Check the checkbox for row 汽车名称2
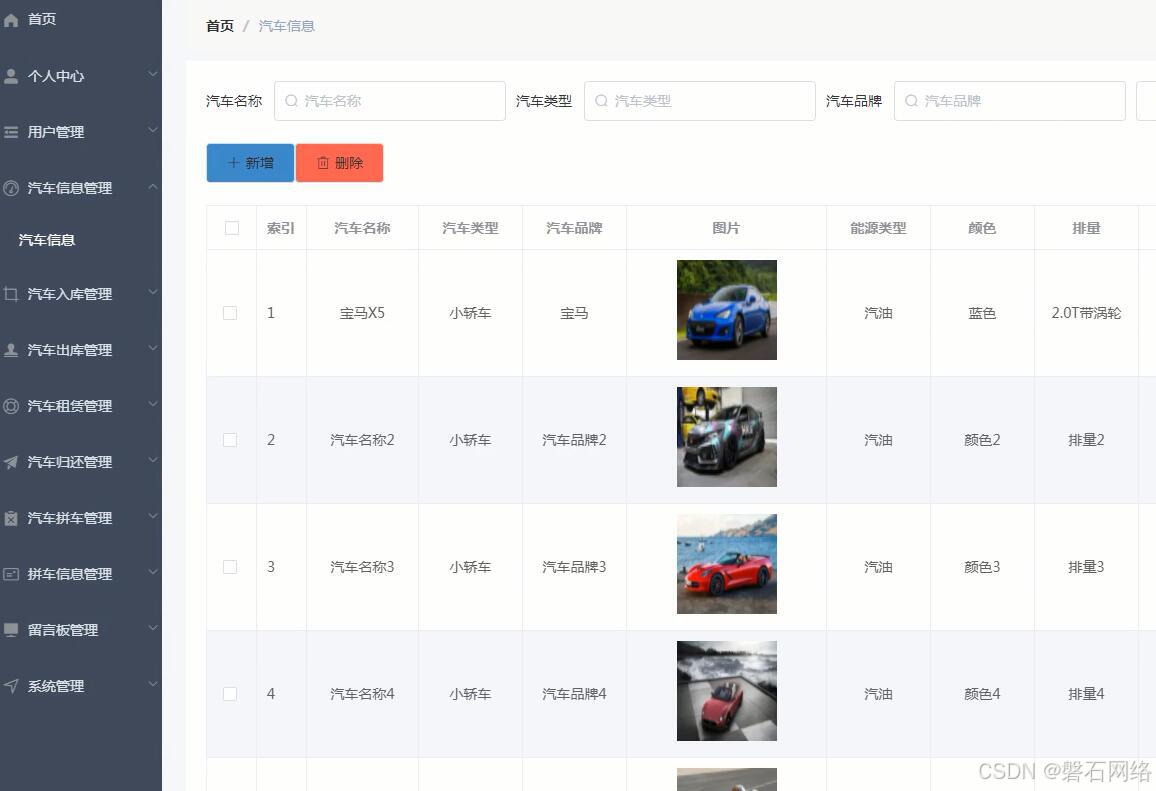This screenshot has width=1156, height=791. tap(230, 440)
